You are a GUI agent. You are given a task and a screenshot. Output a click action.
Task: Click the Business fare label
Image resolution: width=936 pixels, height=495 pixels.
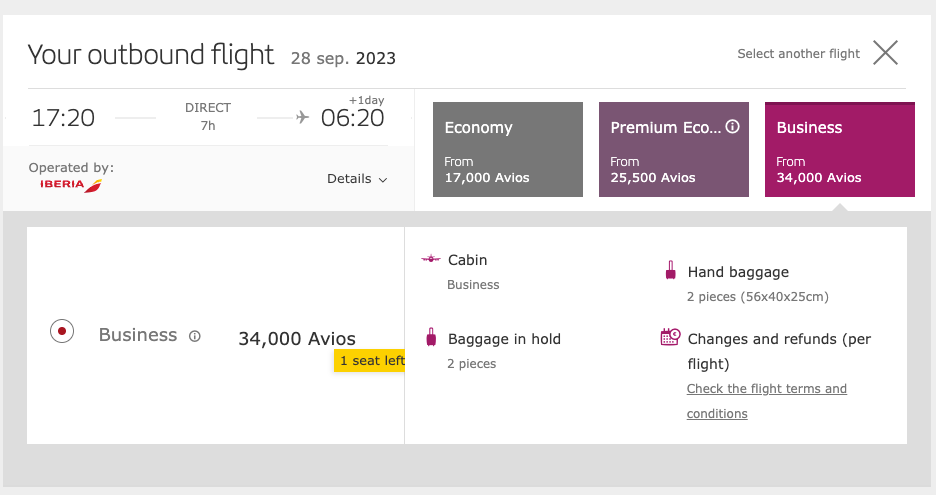138,335
